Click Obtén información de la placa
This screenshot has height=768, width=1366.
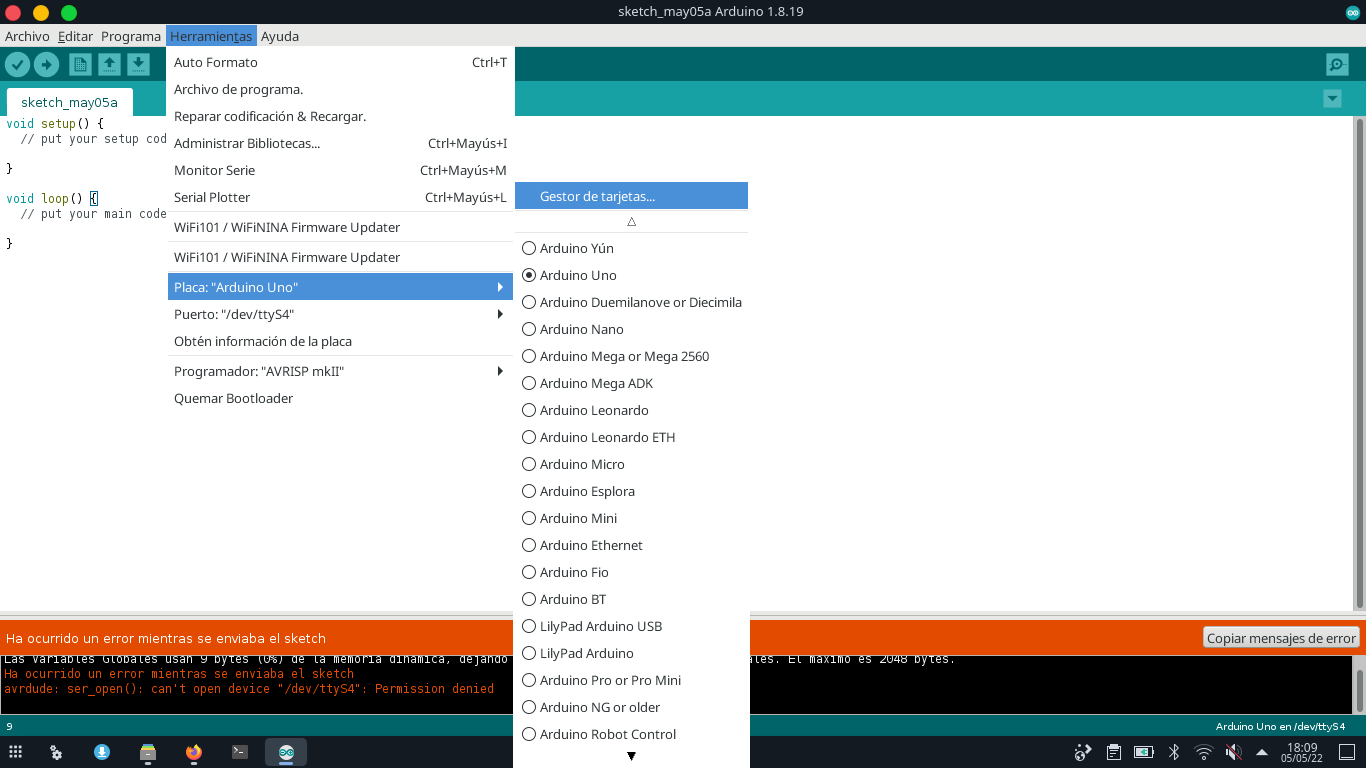(x=340, y=341)
